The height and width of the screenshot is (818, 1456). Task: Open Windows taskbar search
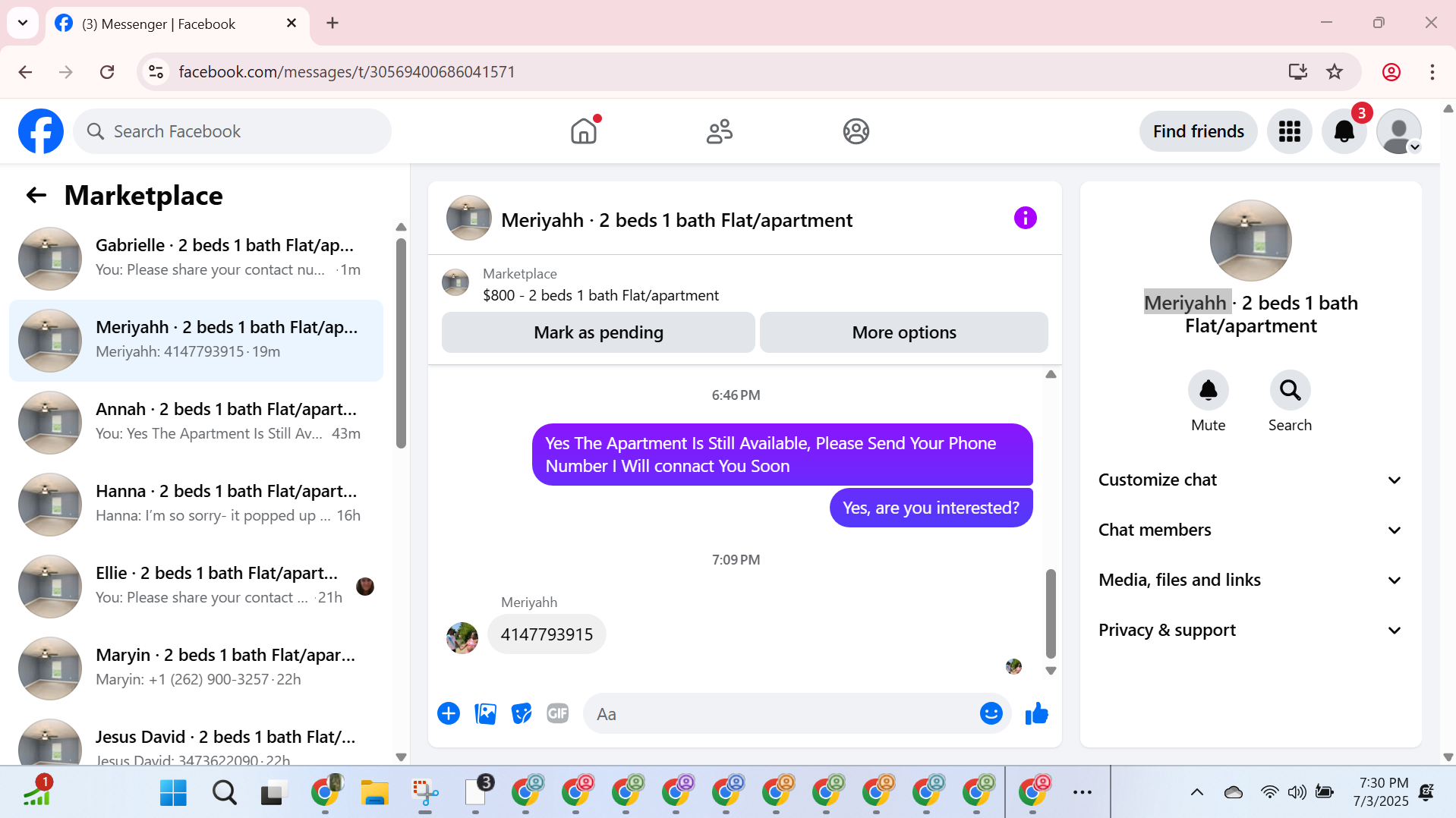coord(224,793)
